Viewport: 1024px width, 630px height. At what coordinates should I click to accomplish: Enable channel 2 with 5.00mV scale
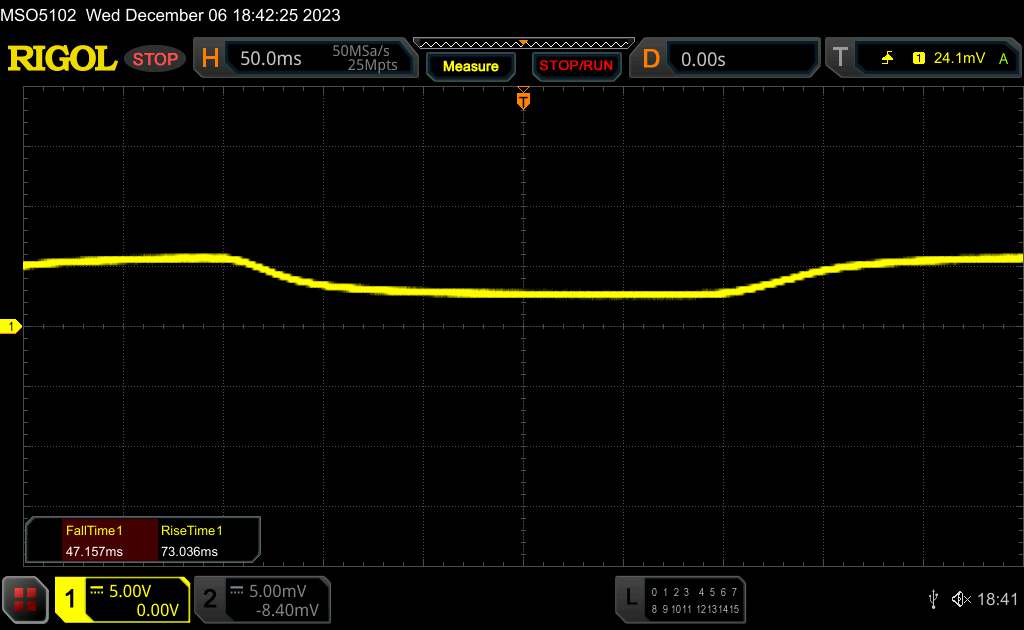click(260, 599)
